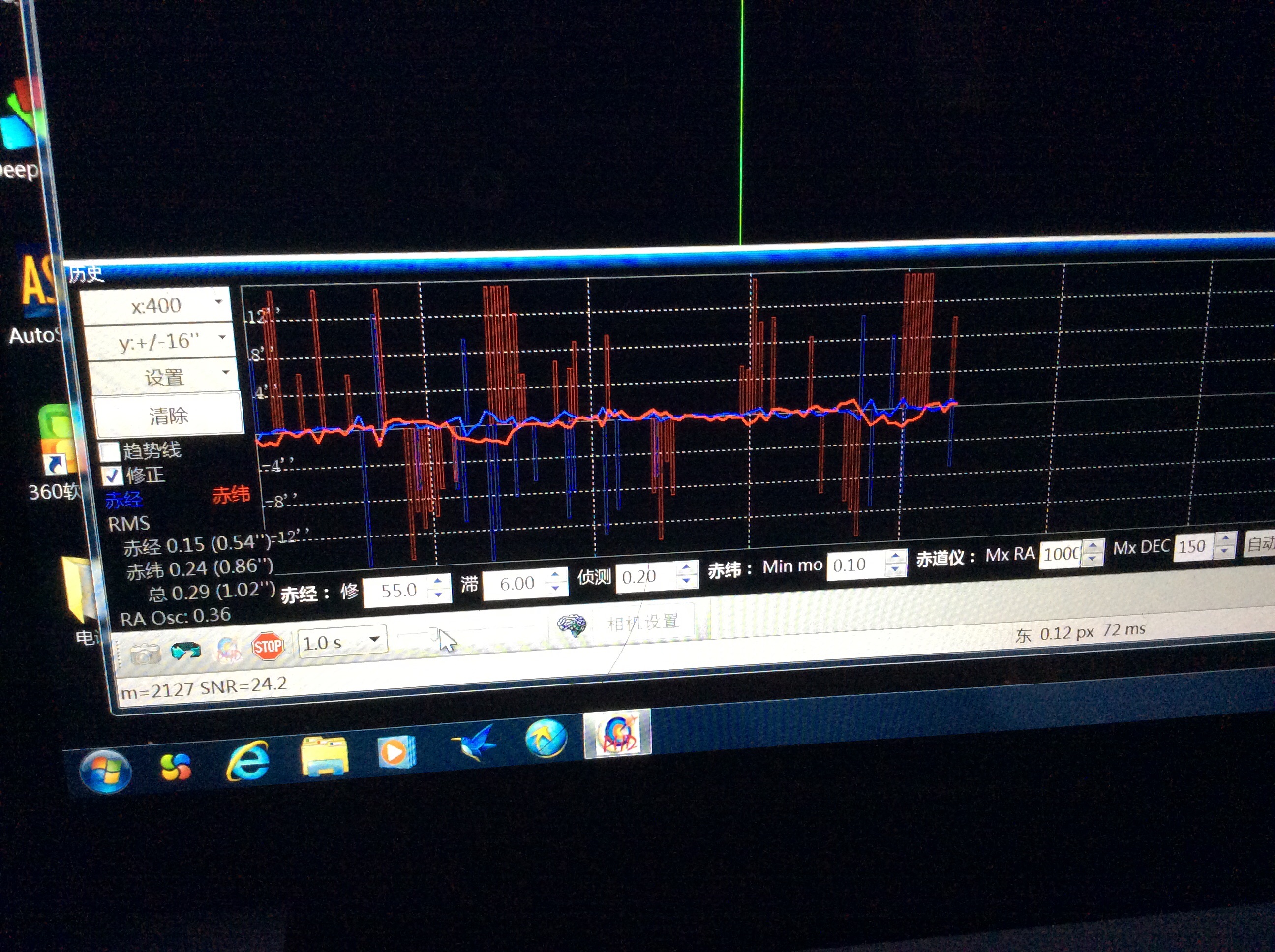The image size is (1275, 952).
Task: Uncheck the 修正 corrections checkbox
Action: click(x=112, y=476)
